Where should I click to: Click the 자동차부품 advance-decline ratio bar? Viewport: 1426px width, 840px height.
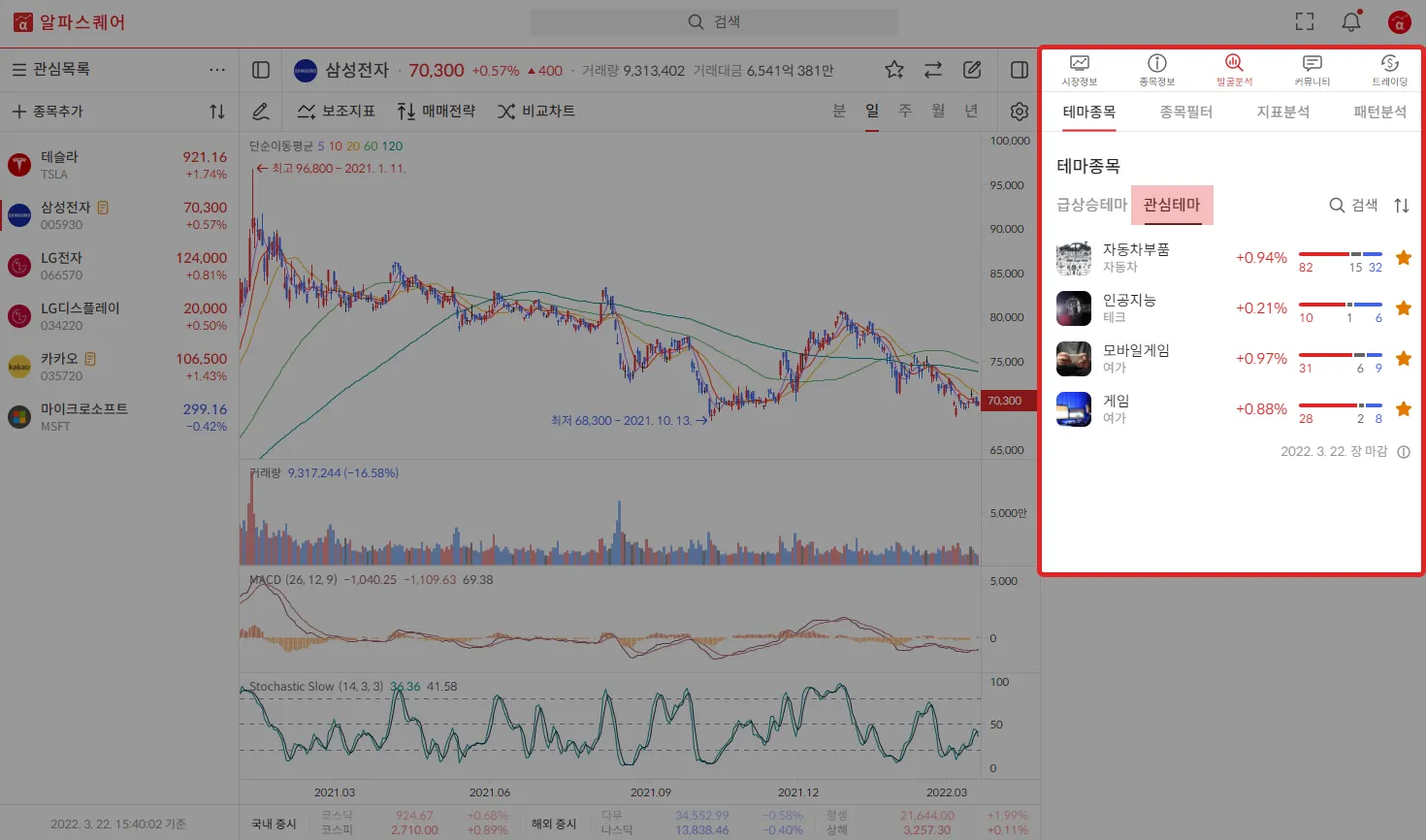click(1341, 254)
